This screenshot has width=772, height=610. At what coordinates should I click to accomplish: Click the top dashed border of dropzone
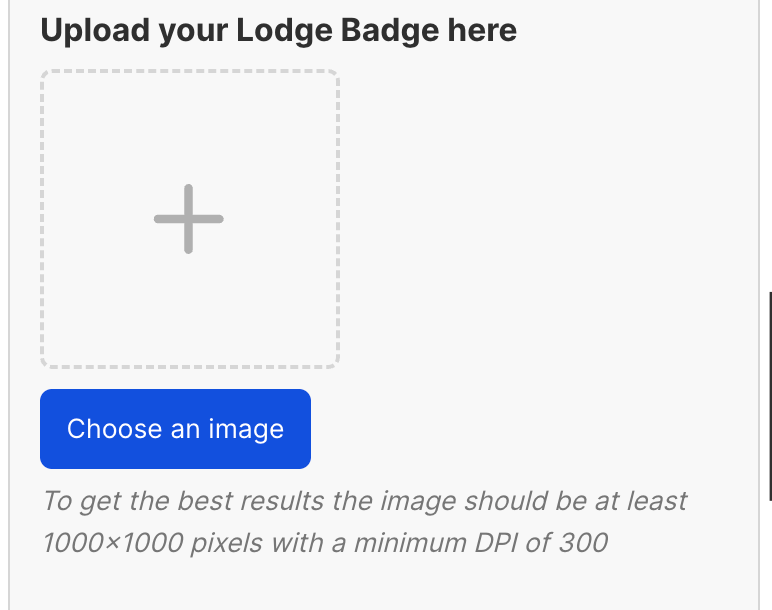coord(190,71)
